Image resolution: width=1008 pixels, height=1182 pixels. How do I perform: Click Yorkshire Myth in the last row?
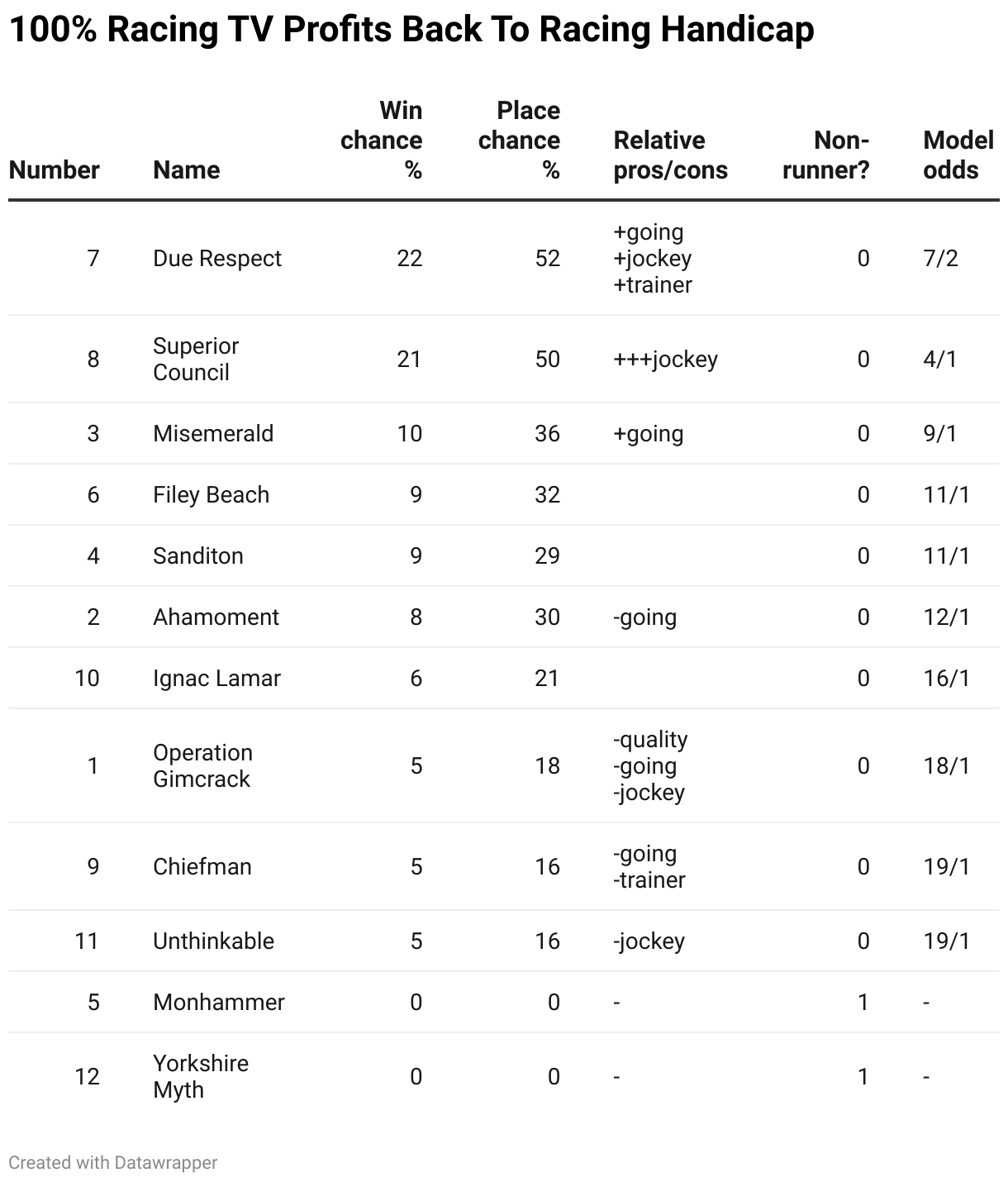point(201,1077)
